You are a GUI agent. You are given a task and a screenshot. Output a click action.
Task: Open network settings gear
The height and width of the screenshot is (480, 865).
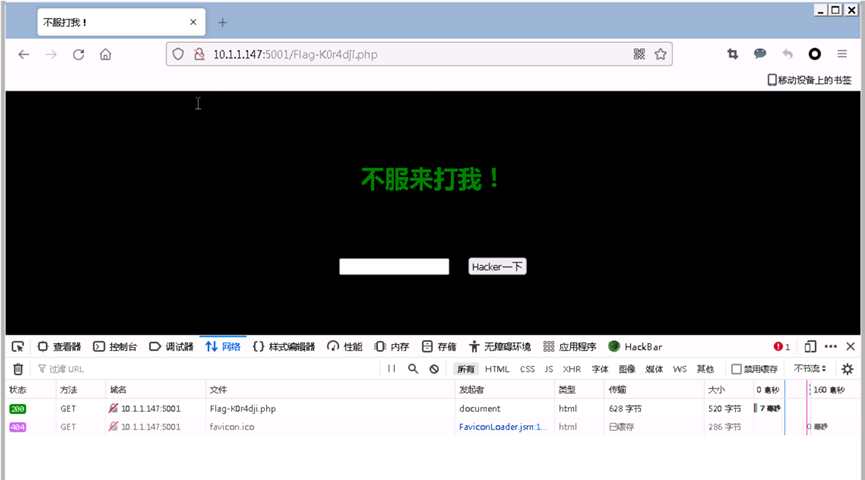[x=847, y=369]
